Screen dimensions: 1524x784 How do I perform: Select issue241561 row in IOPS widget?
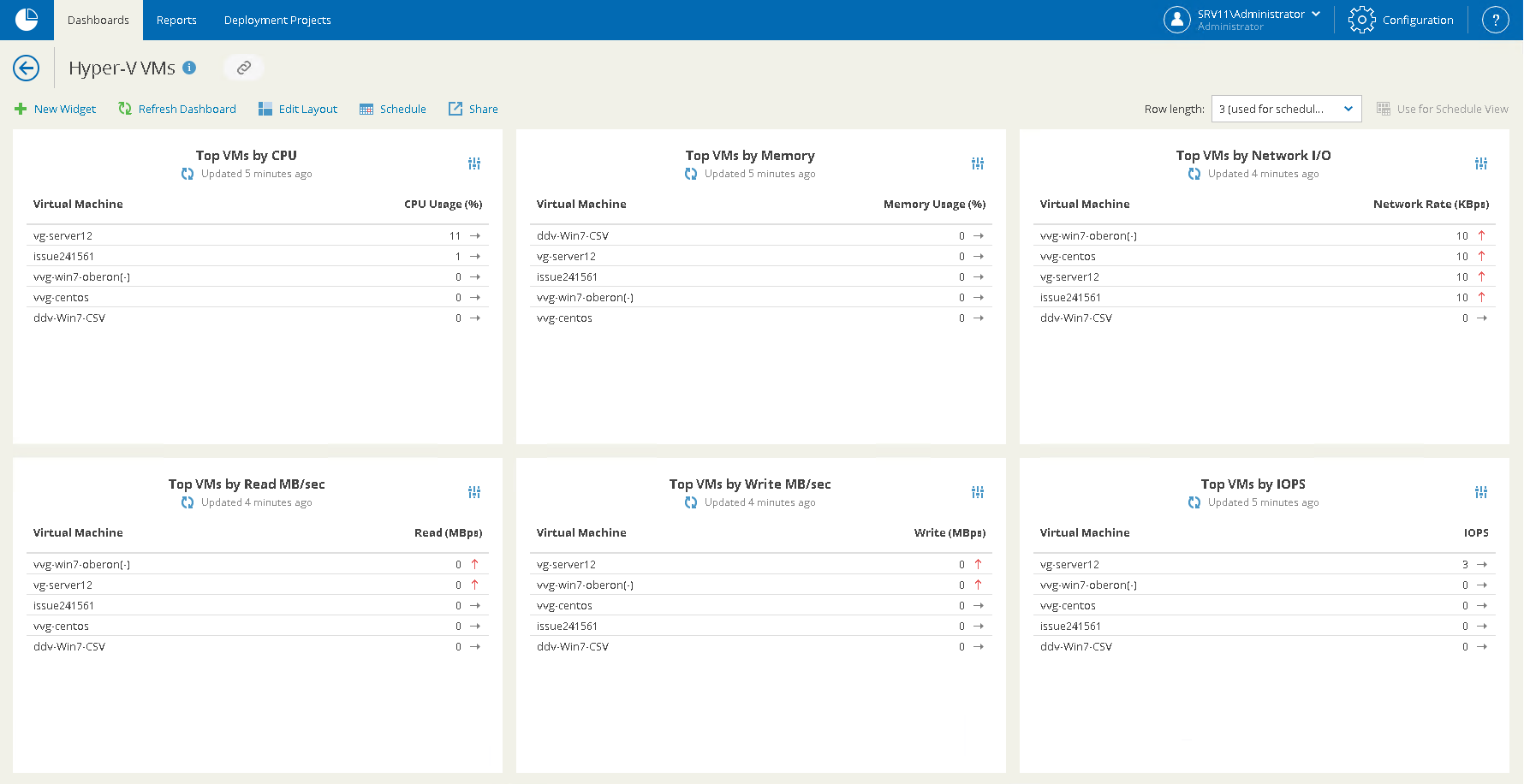coord(1265,626)
